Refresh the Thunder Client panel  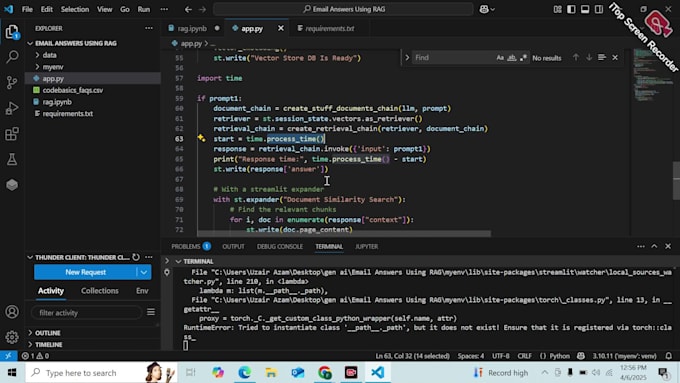click(x=136, y=257)
